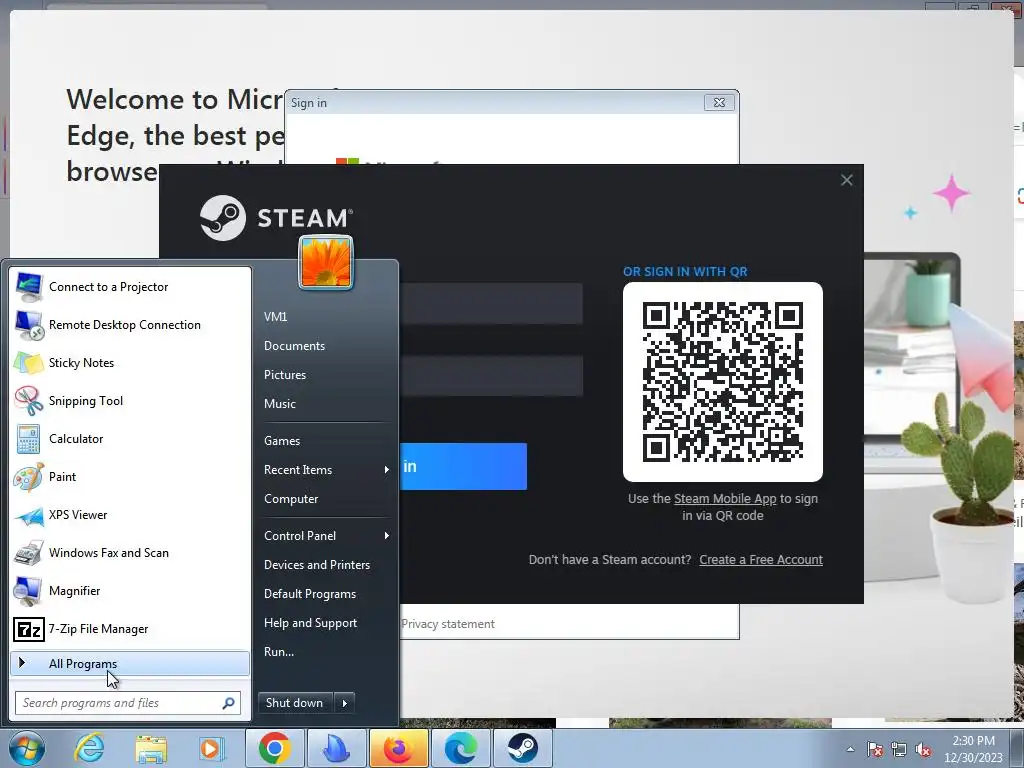Viewport: 1024px width, 768px height.
Task: Open Windows Media Player taskbar icon
Action: (x=212, y=748)
